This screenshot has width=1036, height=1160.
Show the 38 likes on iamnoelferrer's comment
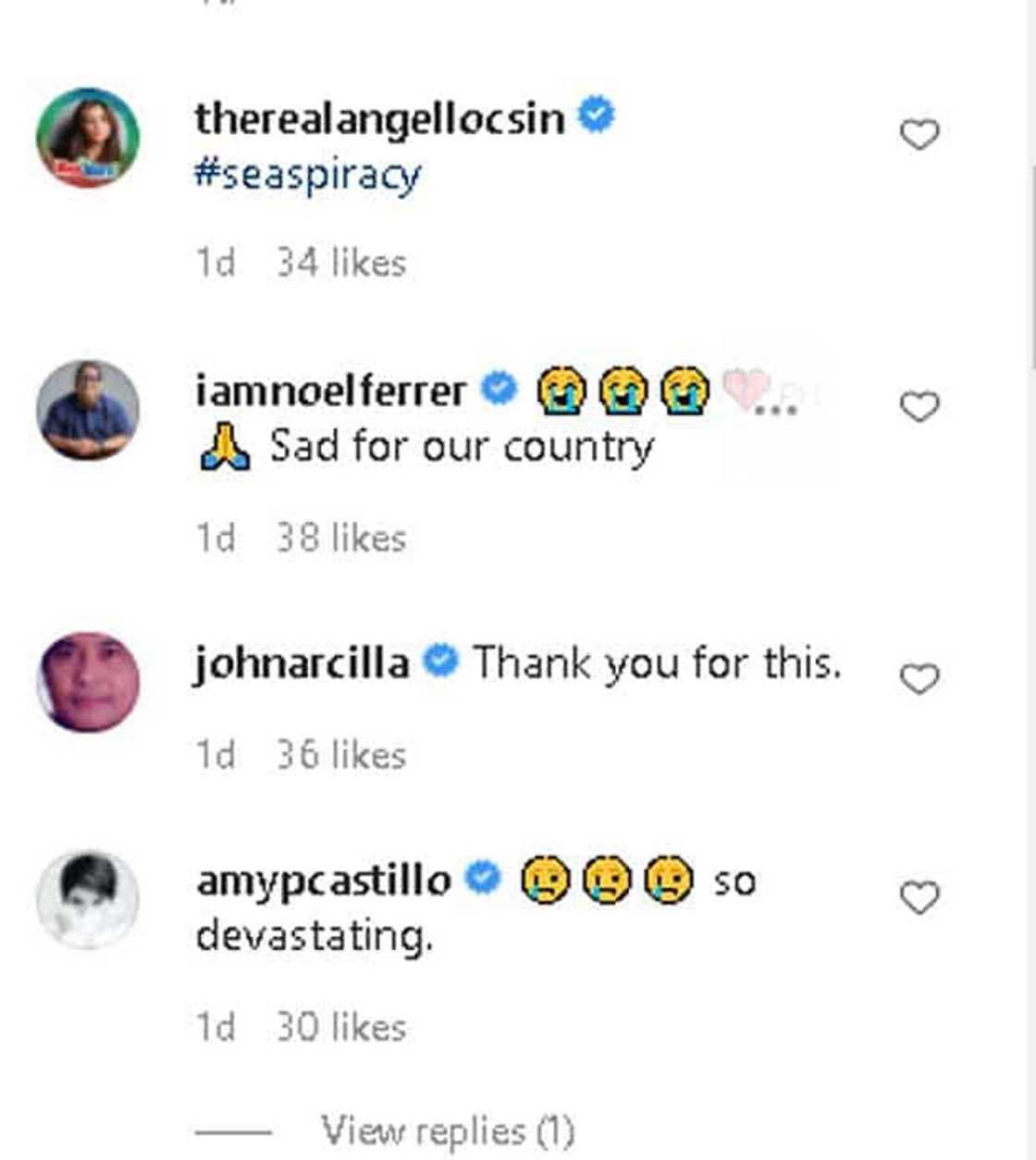pos(341,538)
